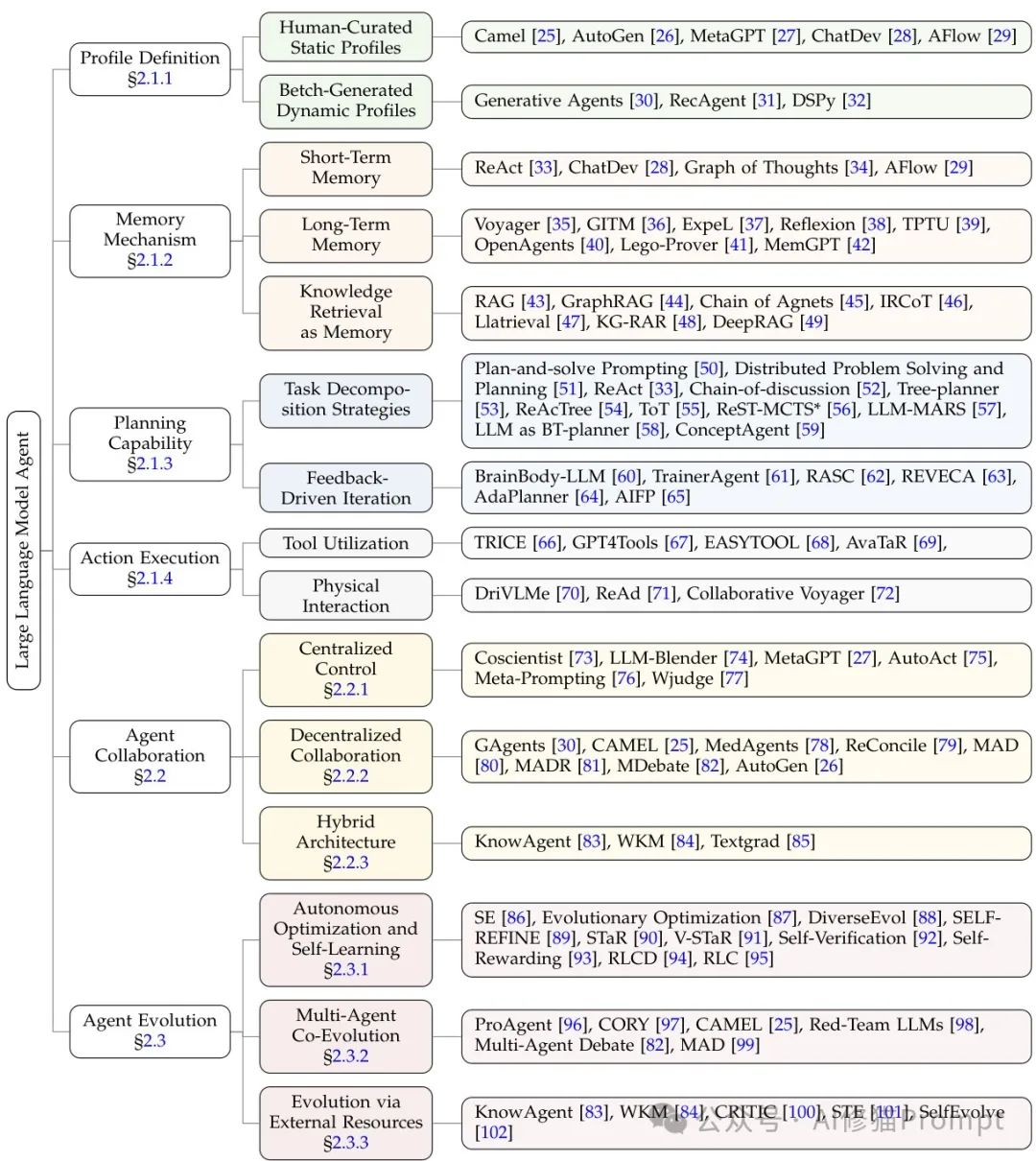Select the 'Human-Curated Static Profiles' node
Screen dimensions: 1036x1161
[345, 37]
